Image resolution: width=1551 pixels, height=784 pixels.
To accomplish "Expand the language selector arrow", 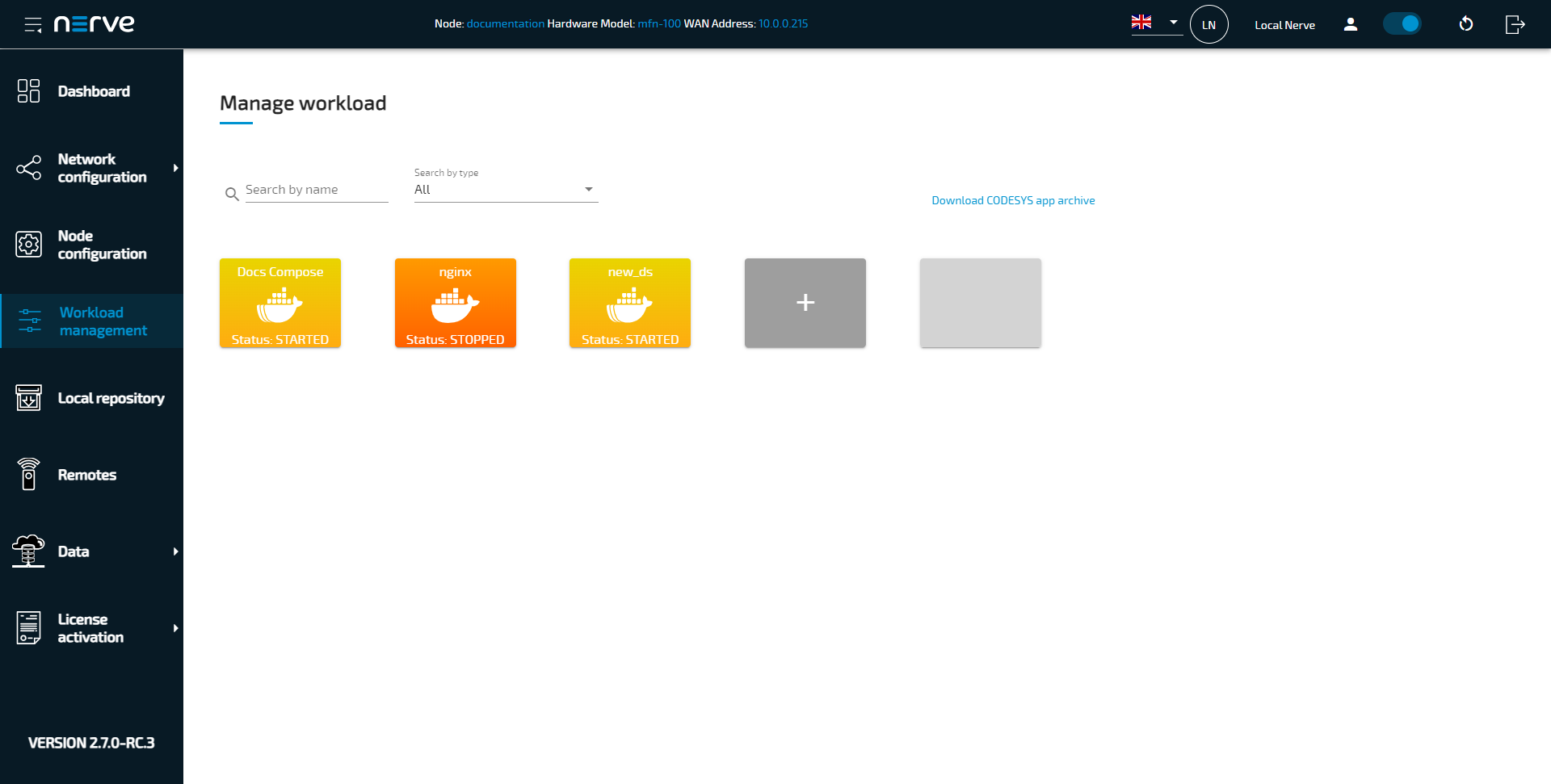I will click(1174, 23).
